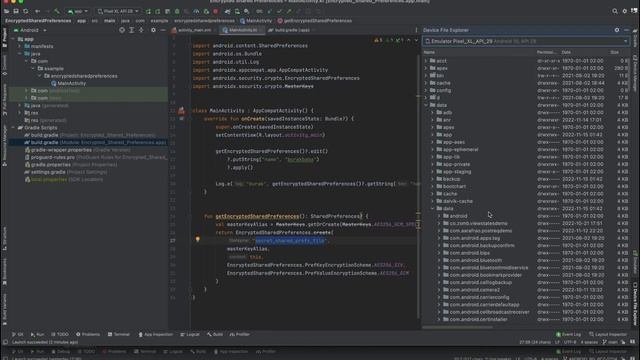Collapse the Gradle Scripts node

pos(13,128)
